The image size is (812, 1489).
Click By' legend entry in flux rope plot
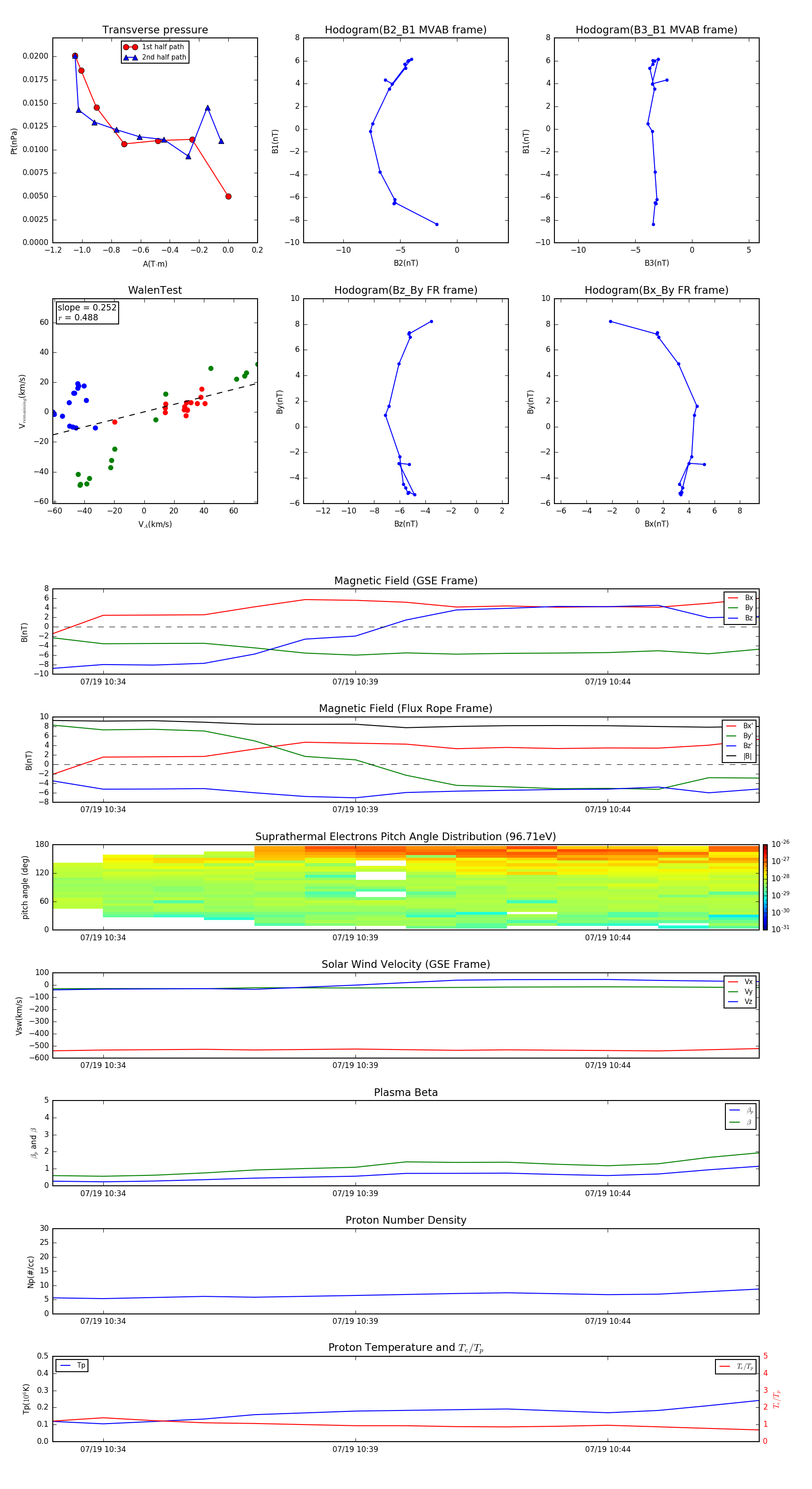(x=740, y=736)
